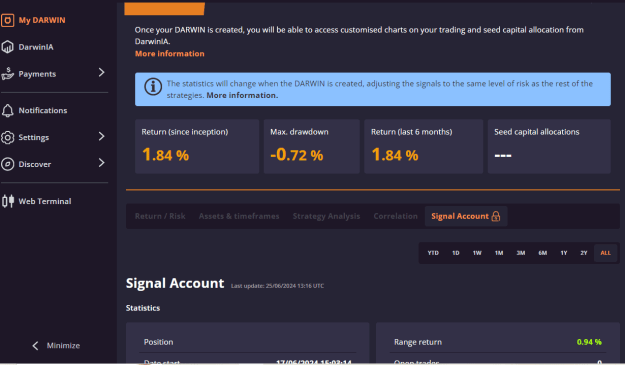625x365 pixels.
Task: Switch to the Return / Risk tab
Action: tap(160, 216)
